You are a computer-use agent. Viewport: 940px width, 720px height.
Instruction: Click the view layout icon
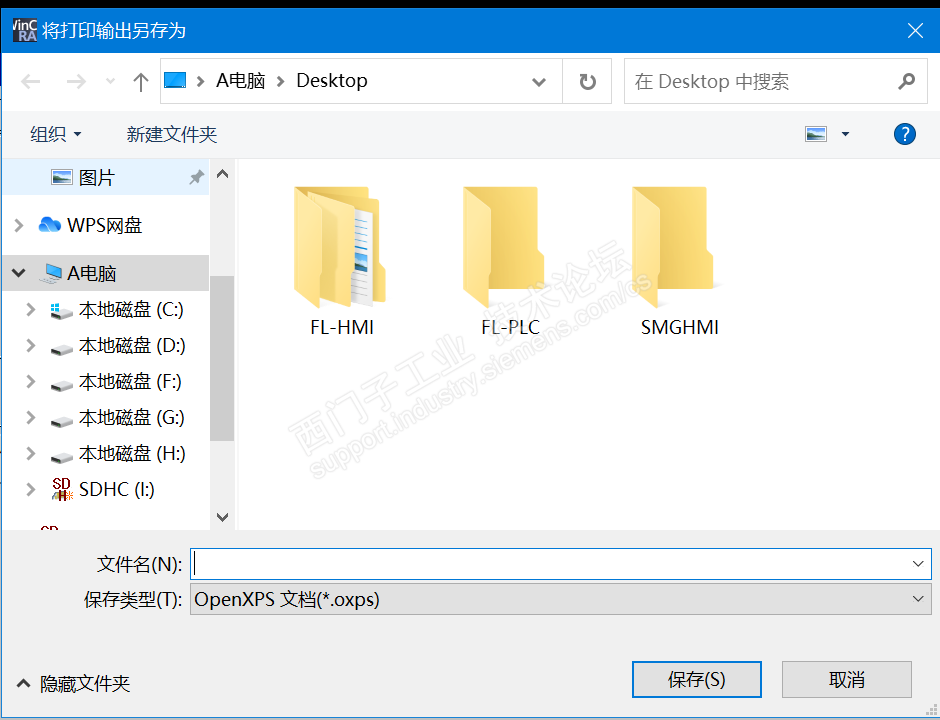click(x=815, y=134)
